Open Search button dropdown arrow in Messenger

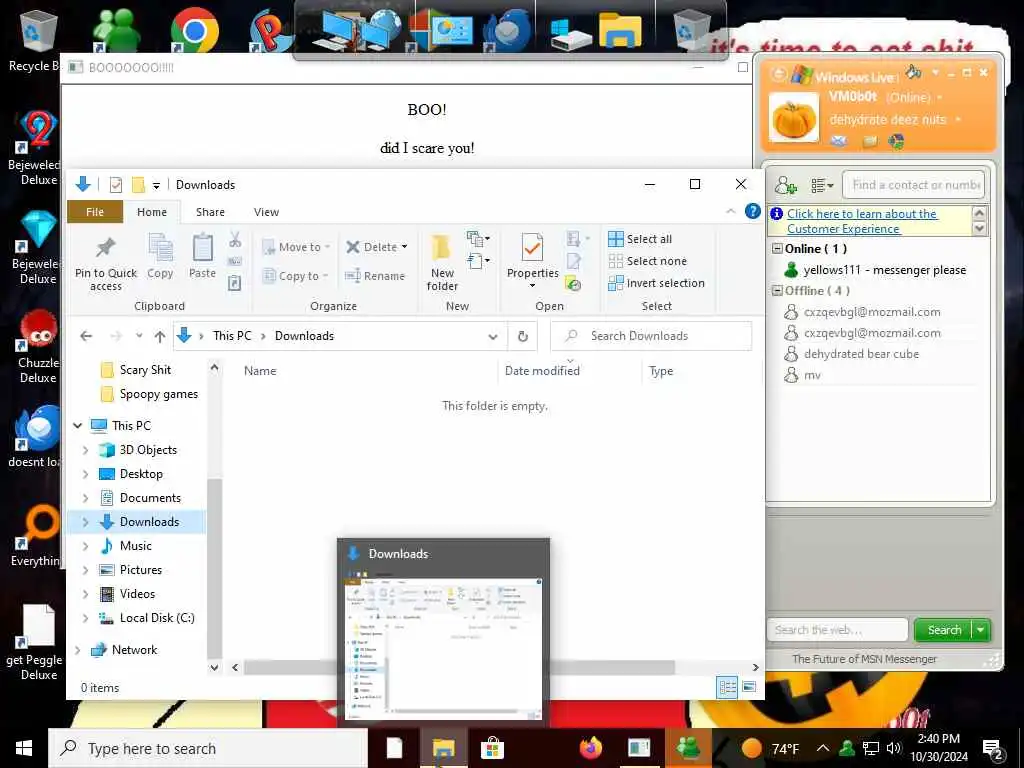pyautogui.click(x=981, y=630)
